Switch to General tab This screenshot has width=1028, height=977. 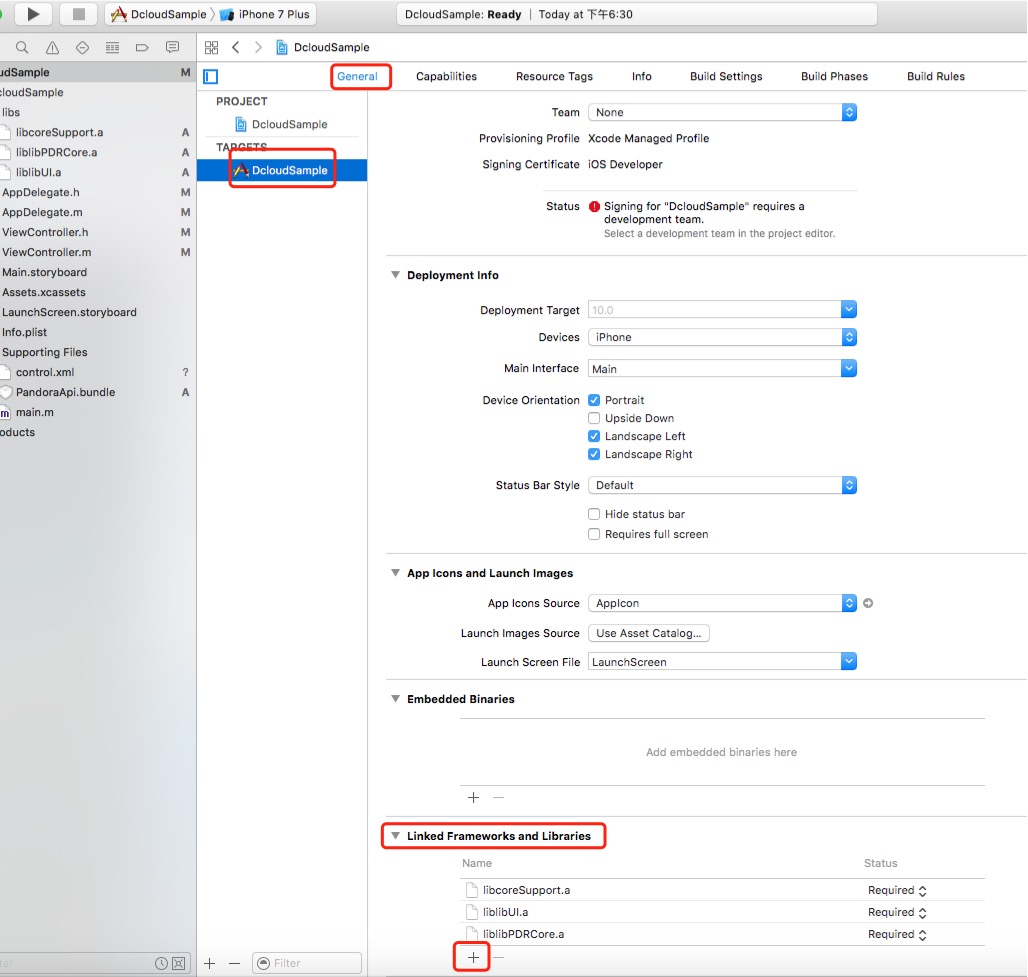tap(357, 77)
